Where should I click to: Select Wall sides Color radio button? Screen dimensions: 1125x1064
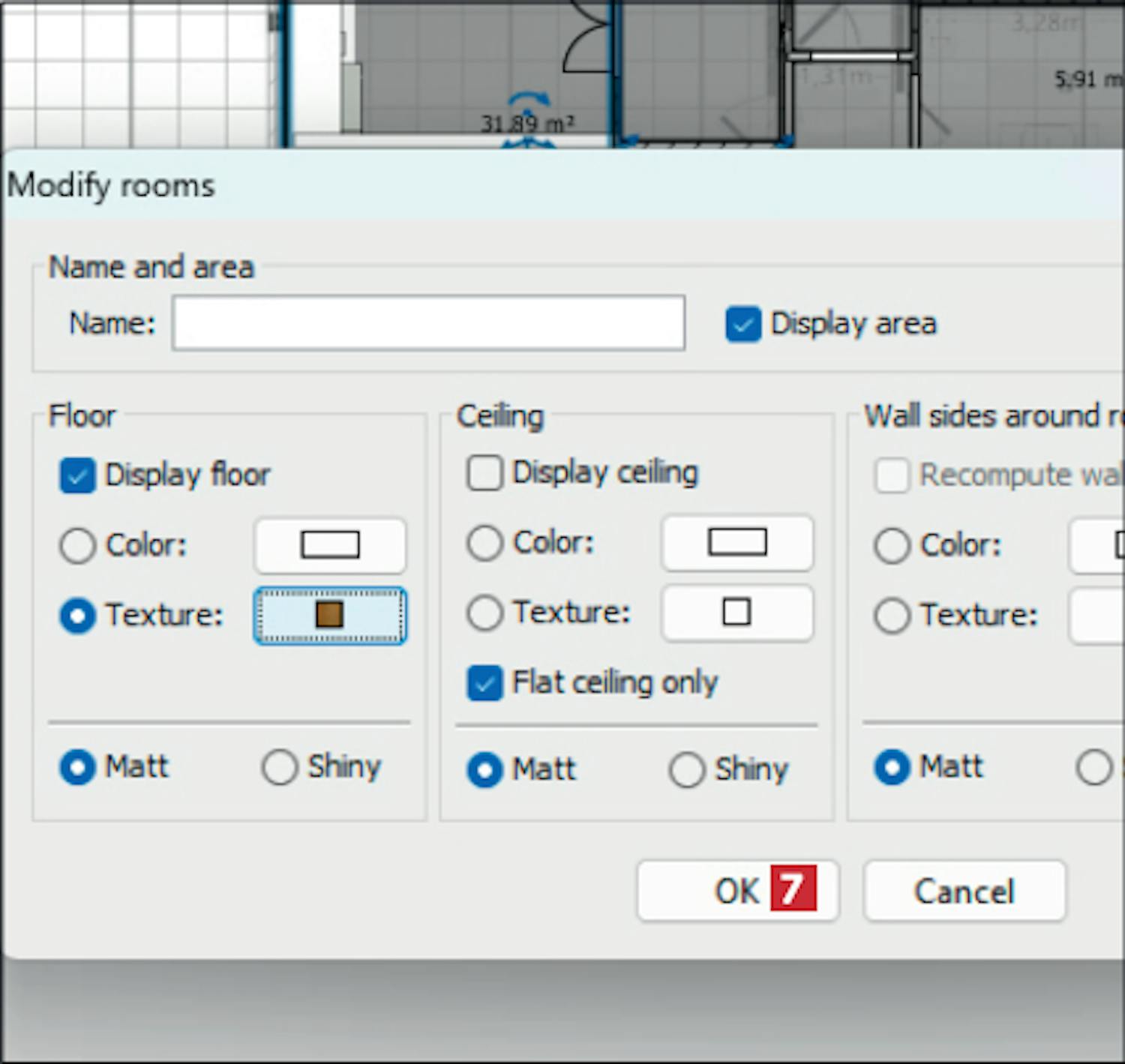(x=892, y=545)
